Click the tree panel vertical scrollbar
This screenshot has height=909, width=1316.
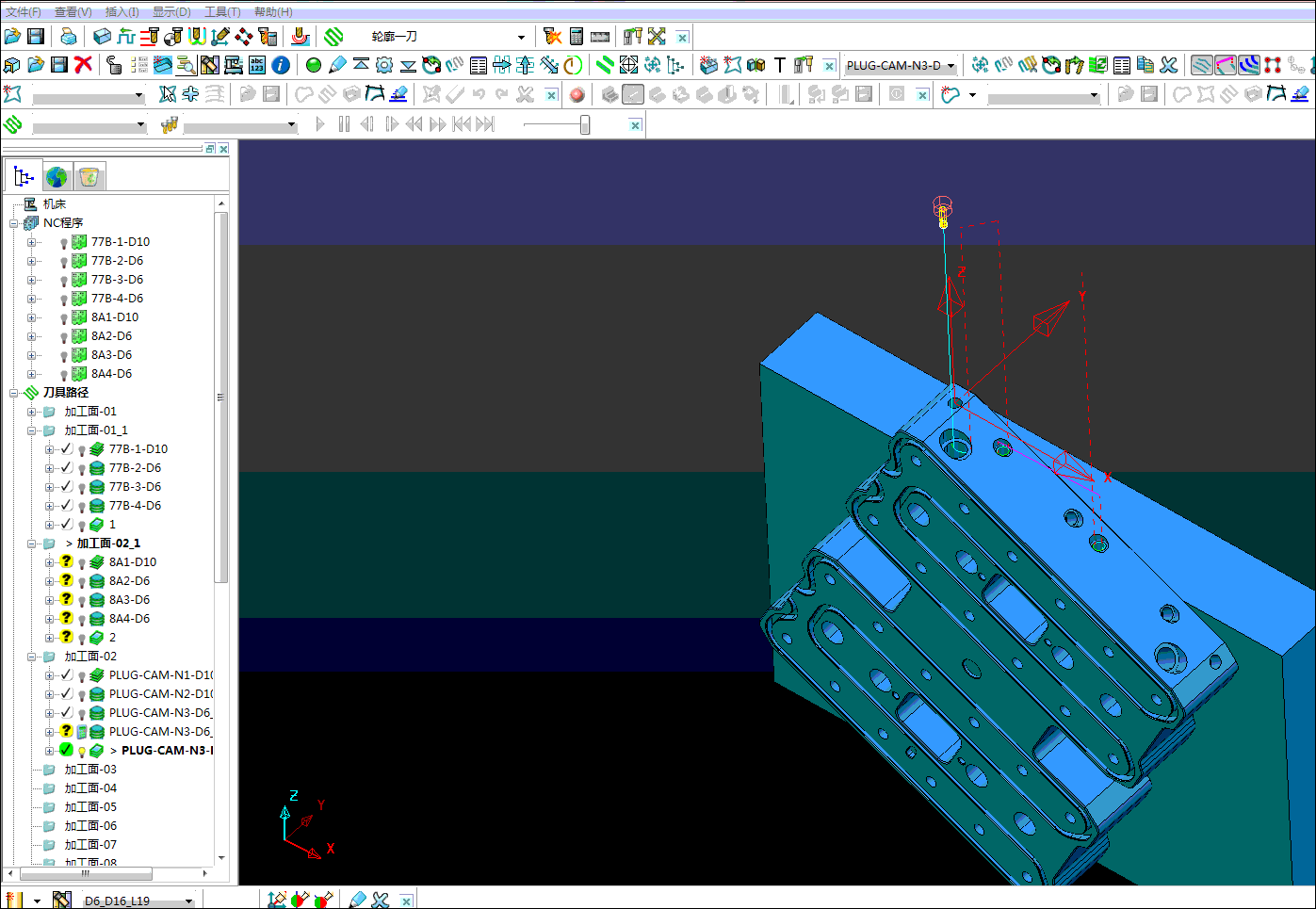(221, 397)
